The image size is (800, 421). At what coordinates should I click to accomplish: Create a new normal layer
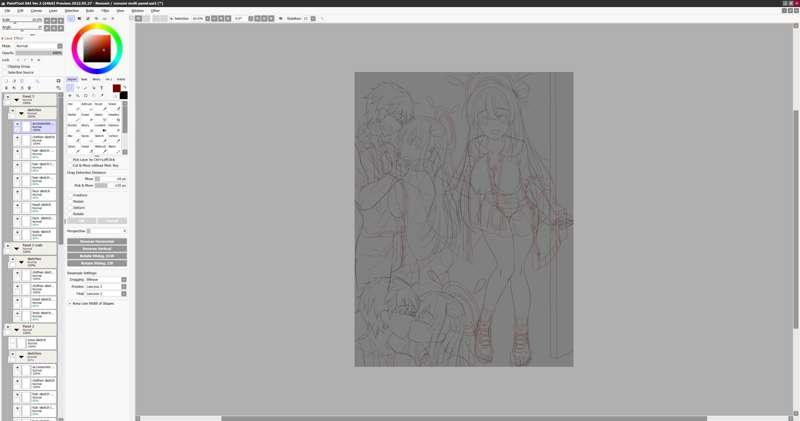(6, 81)
